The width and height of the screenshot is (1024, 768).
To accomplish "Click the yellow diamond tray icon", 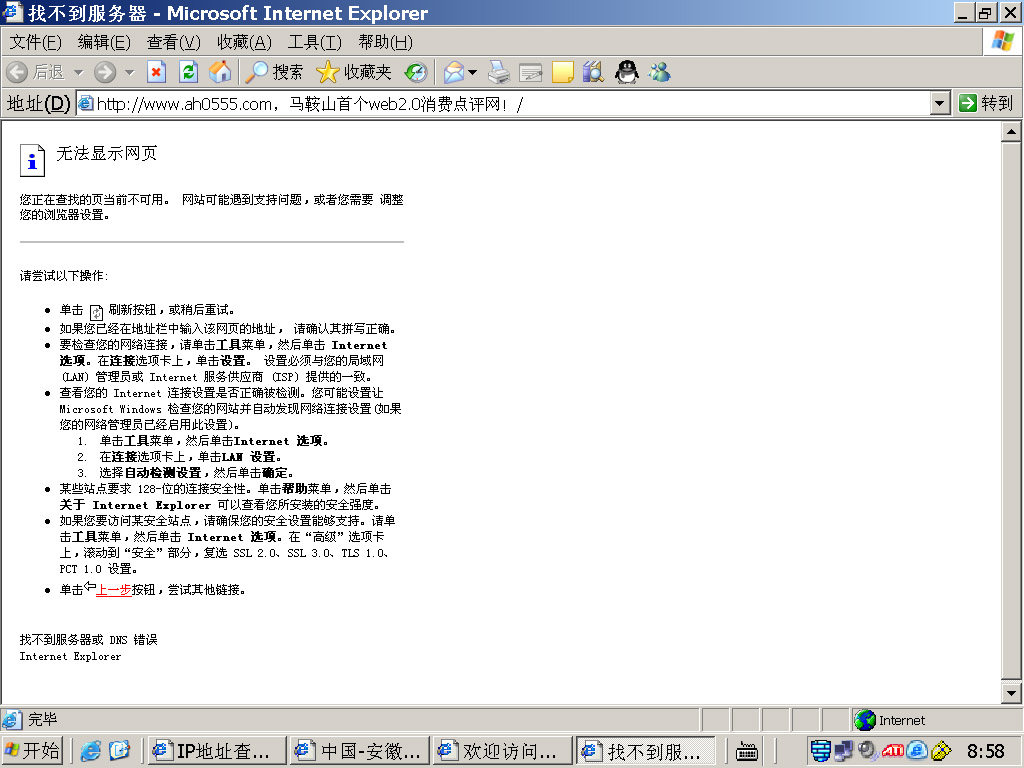I will click(x=941, y=751).
